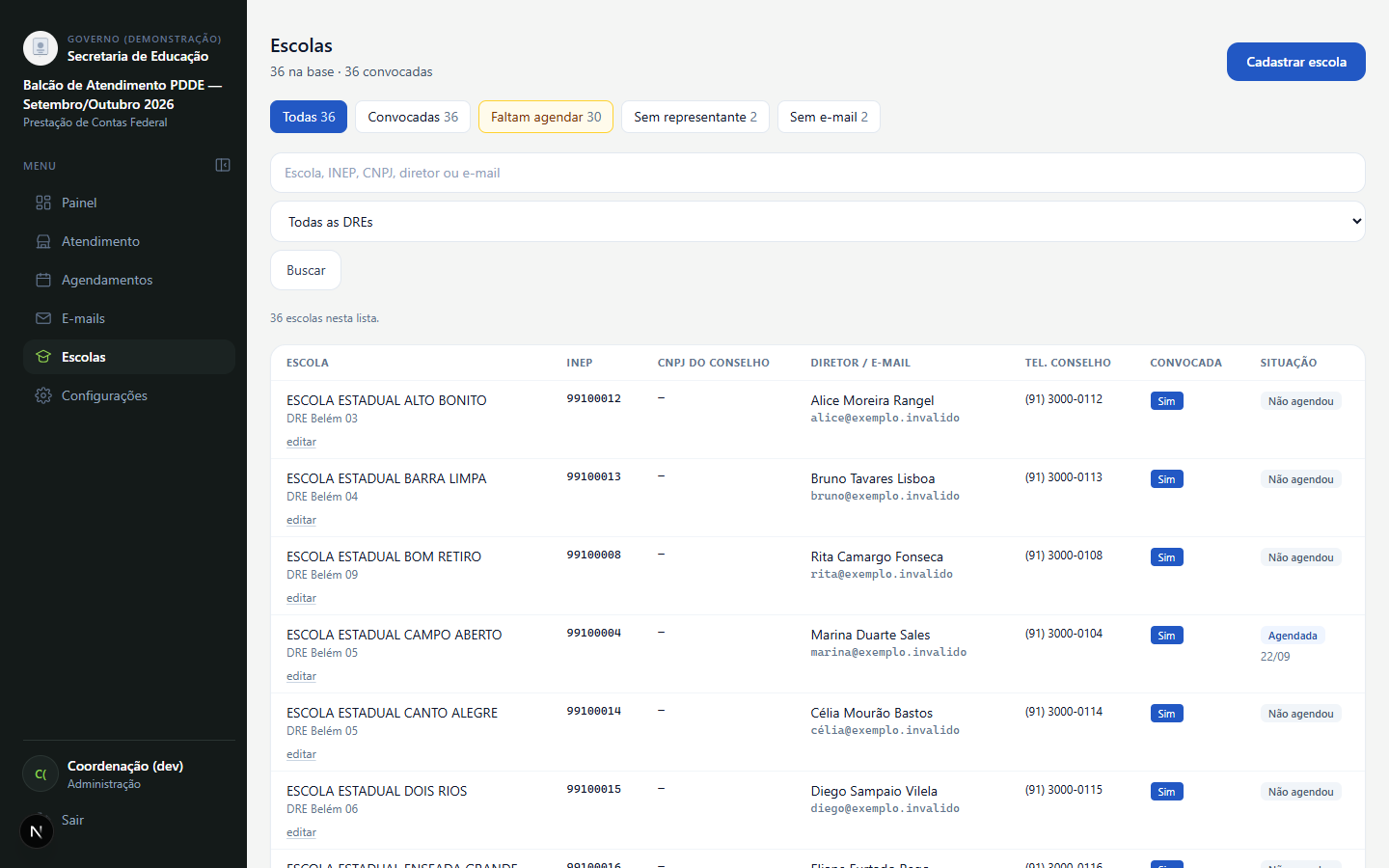Go to Atendimento menu item
1389x868 pixels.
[x=129, y=241]
